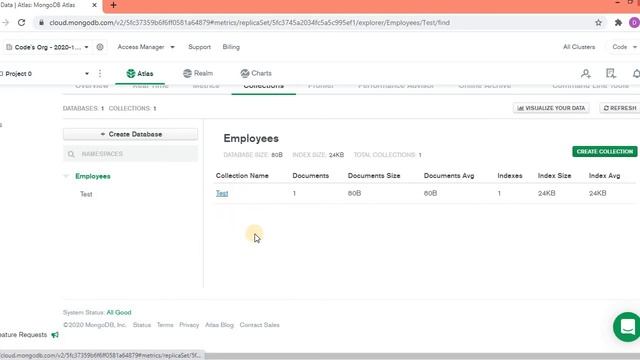Expand the Access Manager menu
Image resolution: width=640 pixels, height=360 pixels.
(146, 47)
